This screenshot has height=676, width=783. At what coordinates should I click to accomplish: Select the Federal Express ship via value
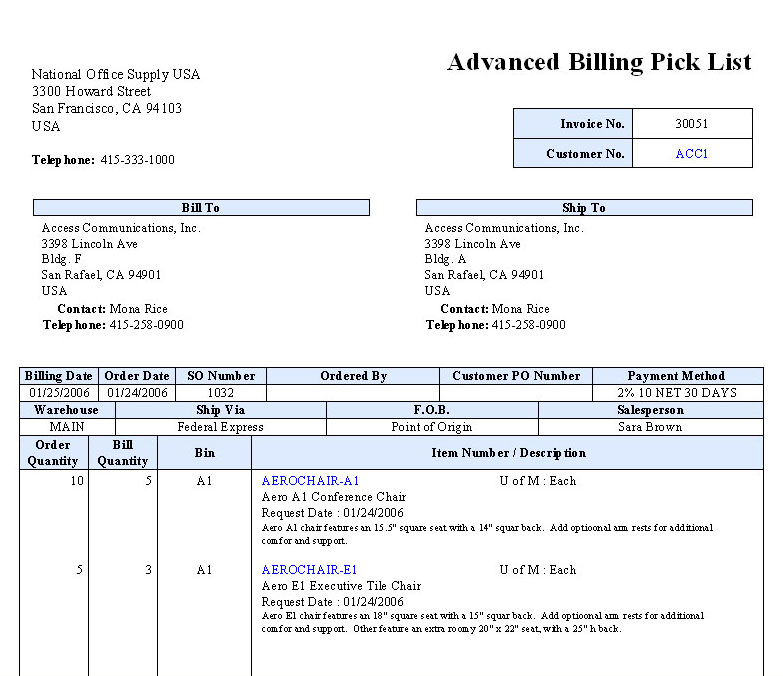(x=221, y=427)
